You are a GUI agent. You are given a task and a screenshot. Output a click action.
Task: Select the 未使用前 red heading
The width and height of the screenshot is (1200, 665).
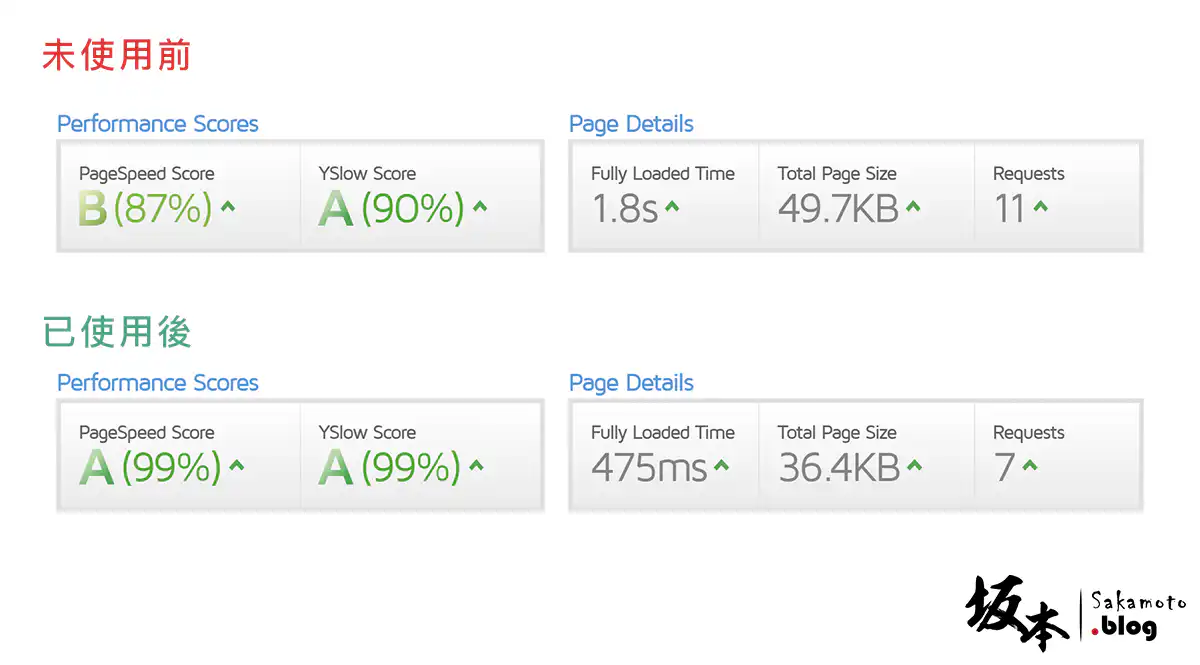click(x=116, y=55)
